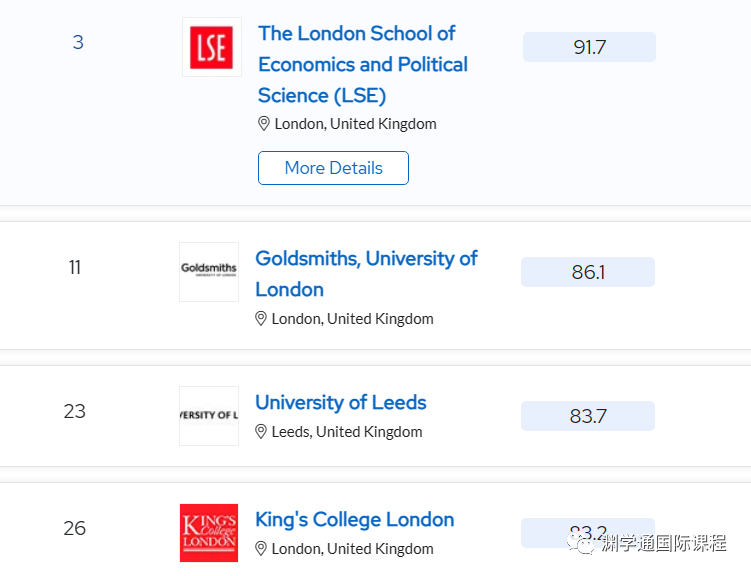Click the location pin under King's College London

261,548
